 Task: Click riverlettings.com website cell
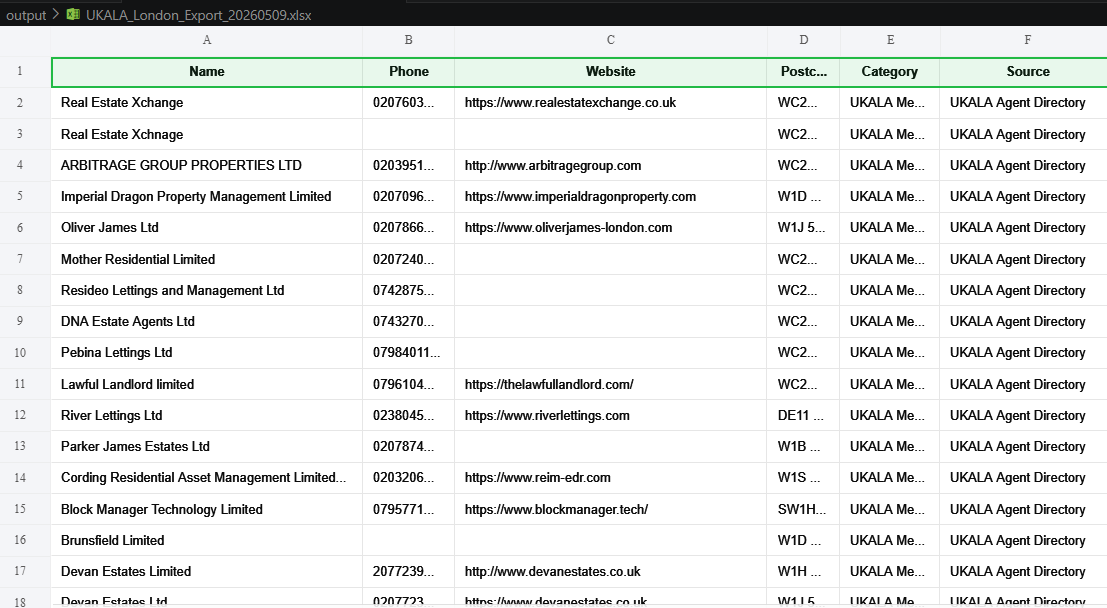click(611, 415)
